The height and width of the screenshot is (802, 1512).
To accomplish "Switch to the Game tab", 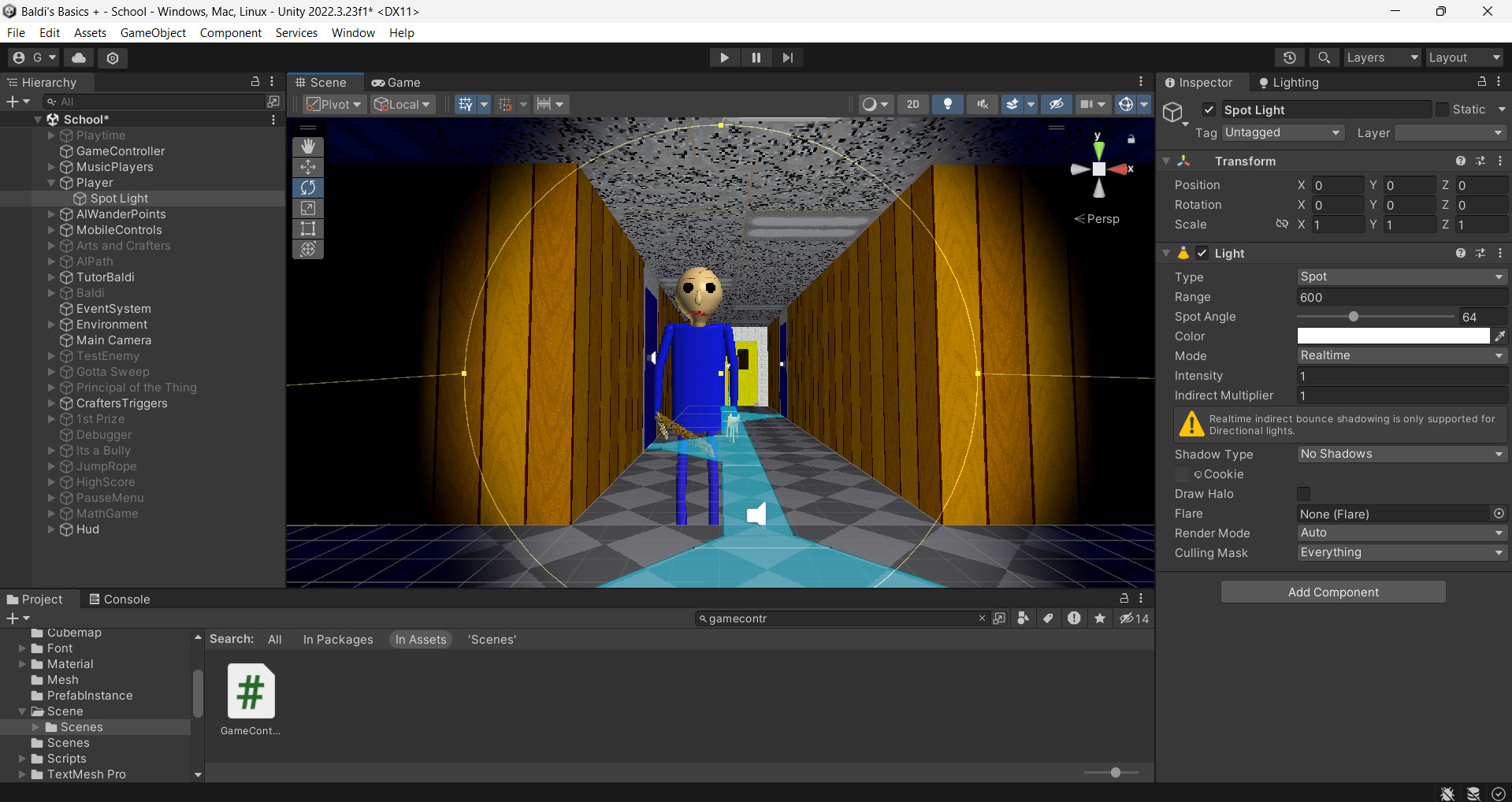I will pyautogui.click(x=396, y=83).
